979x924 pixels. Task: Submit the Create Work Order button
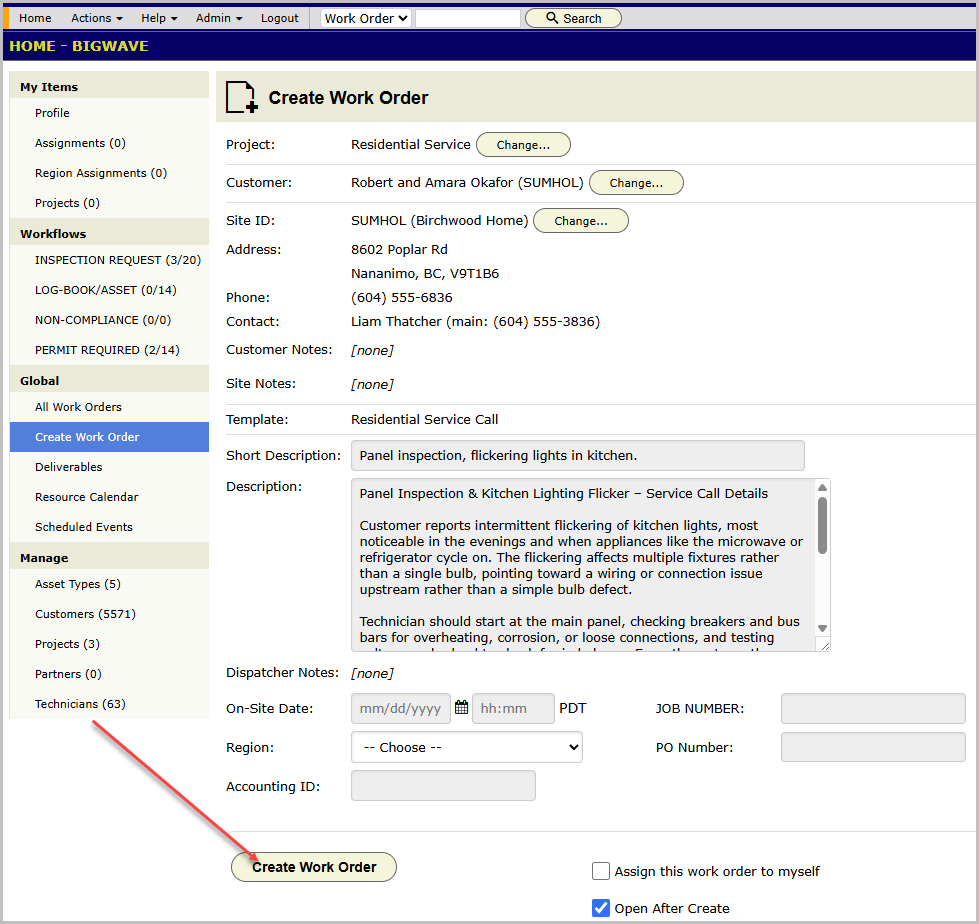pos(313,867)
